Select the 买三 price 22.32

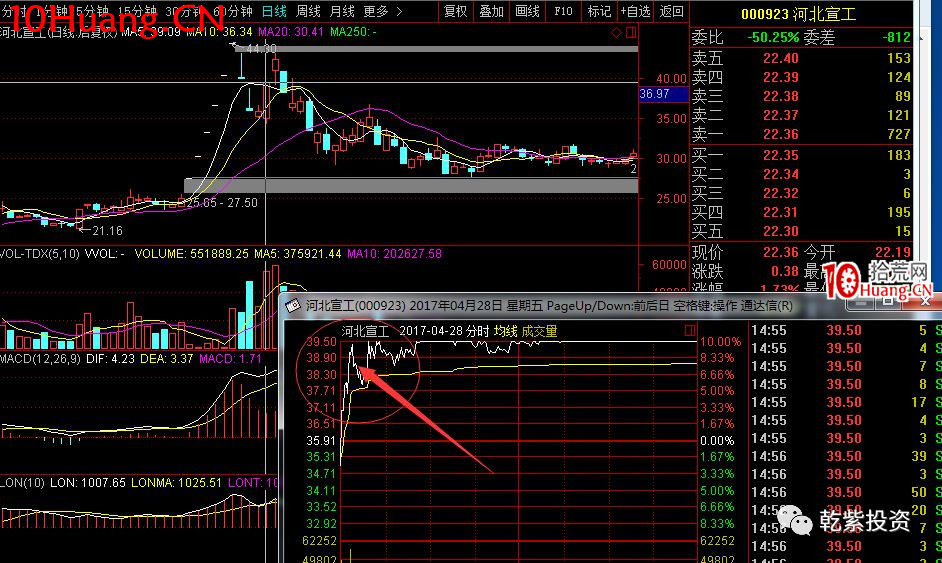click(780, 193)
